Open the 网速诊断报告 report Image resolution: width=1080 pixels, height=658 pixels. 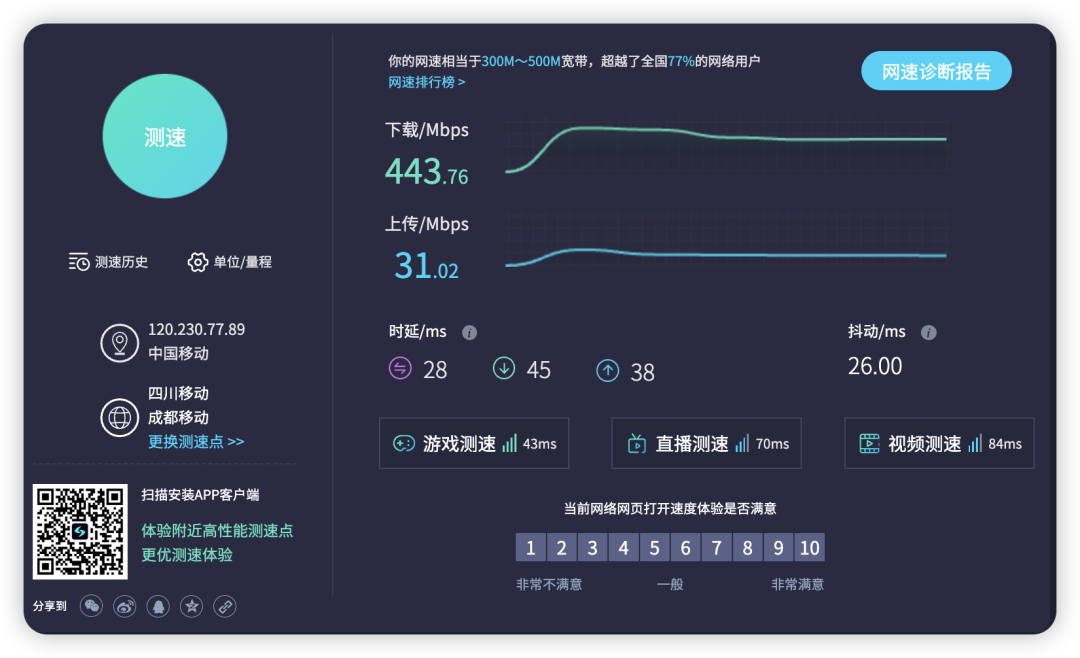point(936,71)
